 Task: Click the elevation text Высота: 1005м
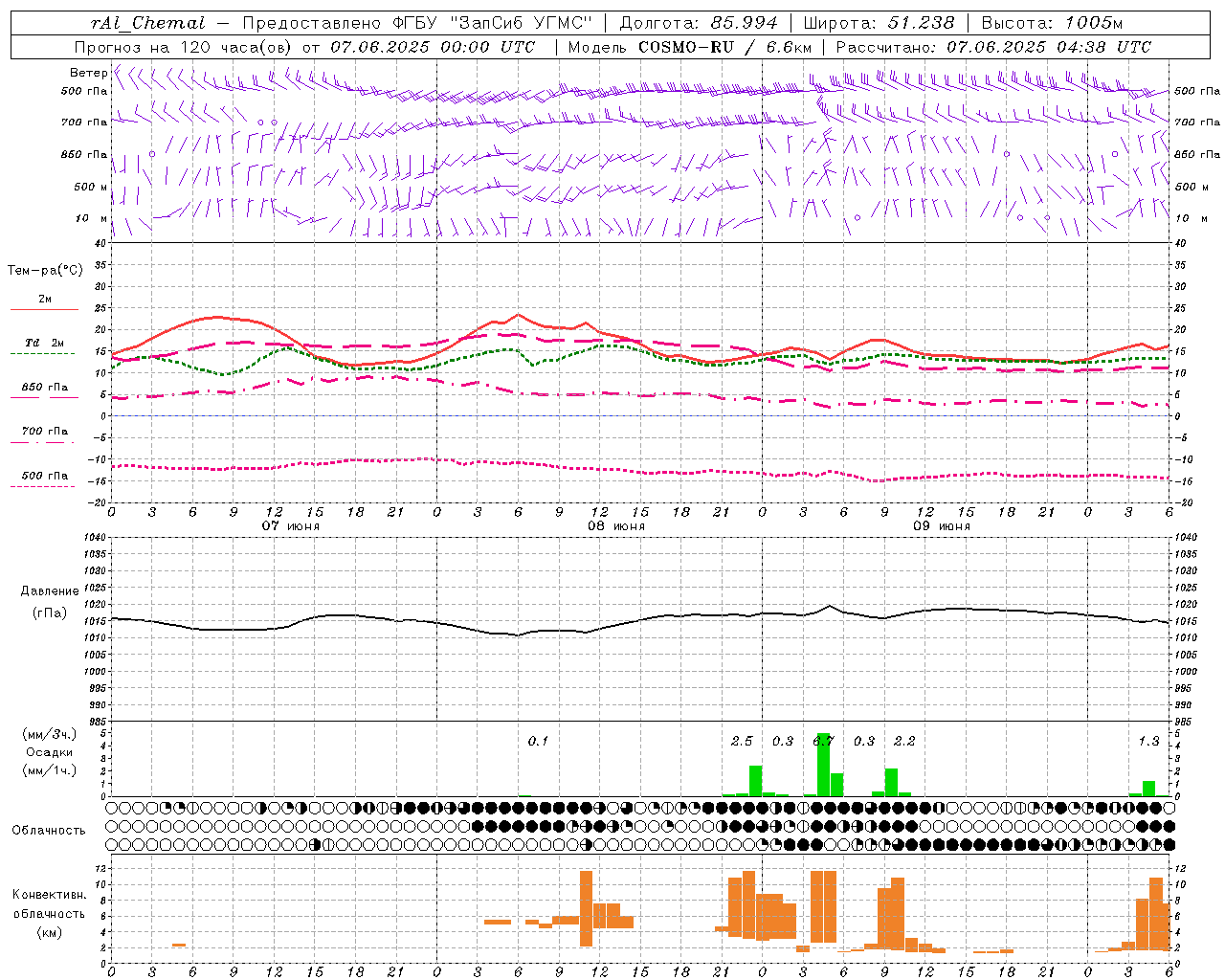coord(1052,23)
